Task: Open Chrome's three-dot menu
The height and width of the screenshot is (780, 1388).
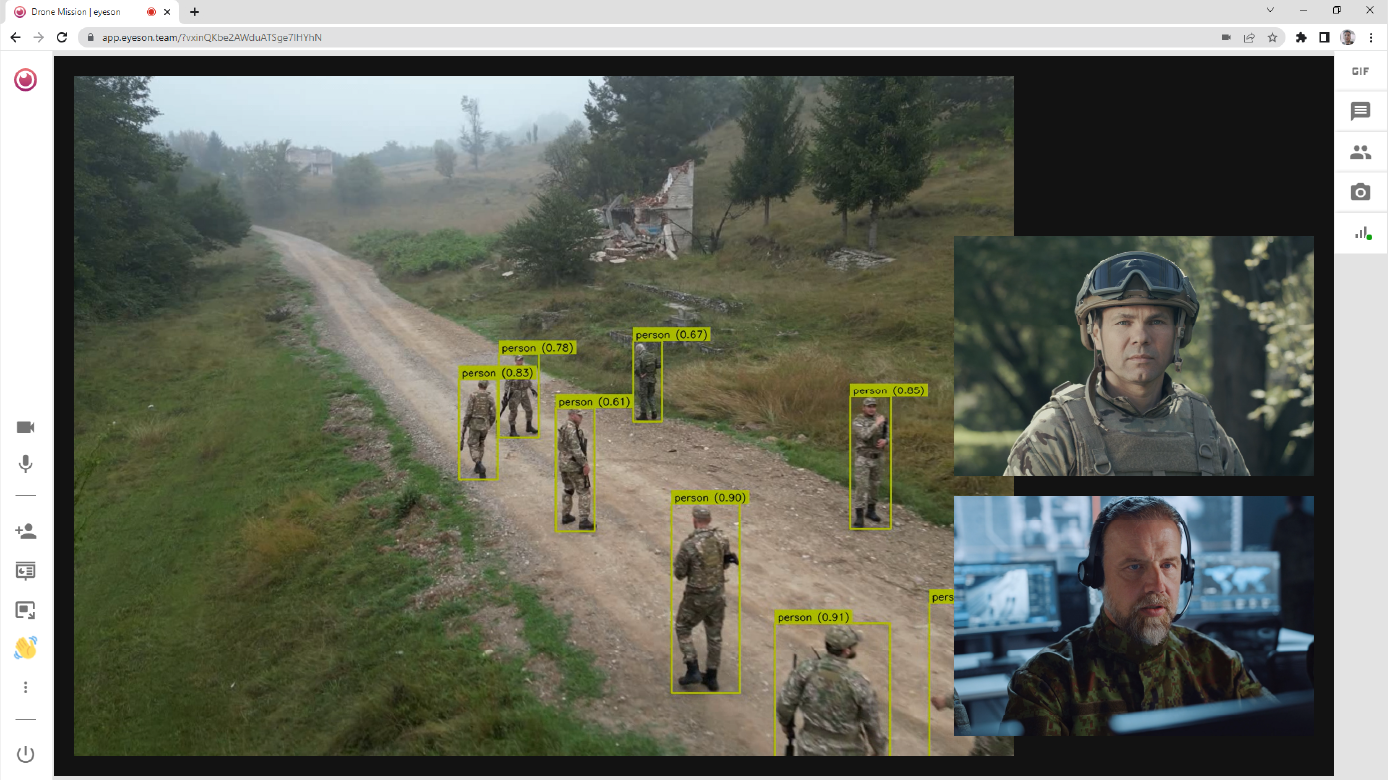Action: [x=1371, y=37]
